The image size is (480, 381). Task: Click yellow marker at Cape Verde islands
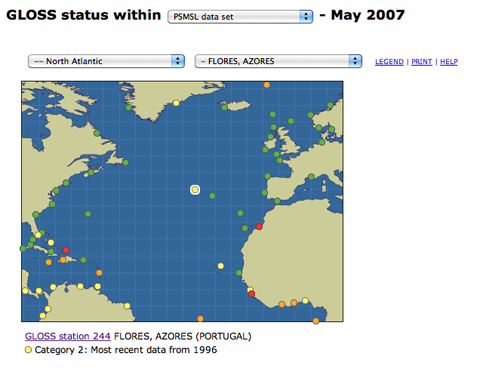pos(221,266)
